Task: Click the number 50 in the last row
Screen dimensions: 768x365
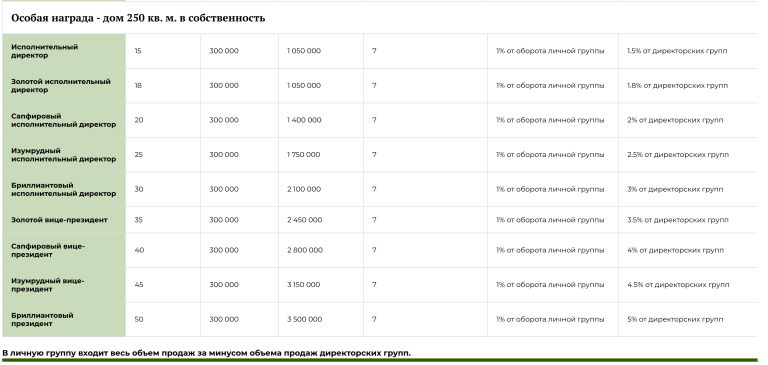Action: pyautogui.click(x=139, y=319)
